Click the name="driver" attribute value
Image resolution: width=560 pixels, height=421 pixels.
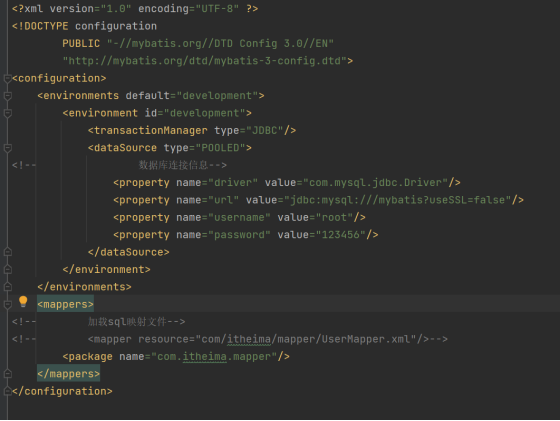click(233, 182)
